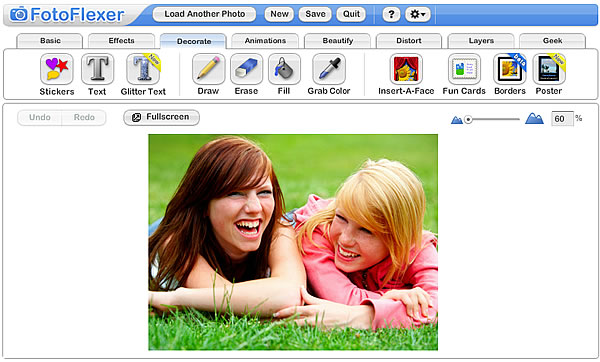
Task: Click the zoom percentage field
Action: 562,119
